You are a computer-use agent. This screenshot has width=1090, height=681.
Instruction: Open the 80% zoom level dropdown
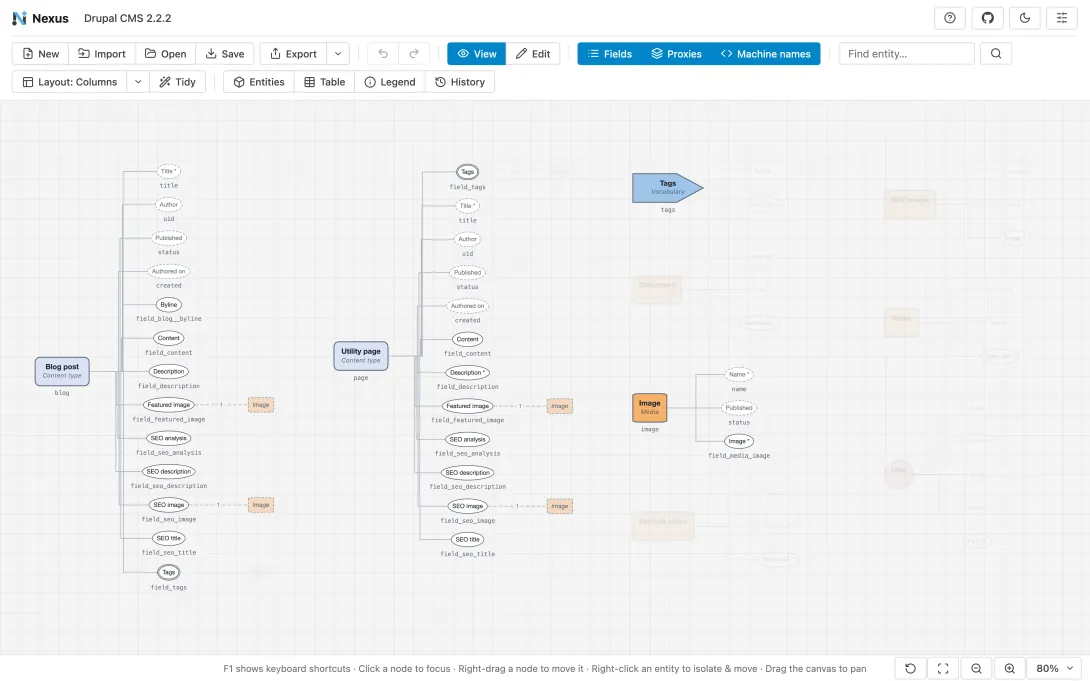[x=1055, y=668]
